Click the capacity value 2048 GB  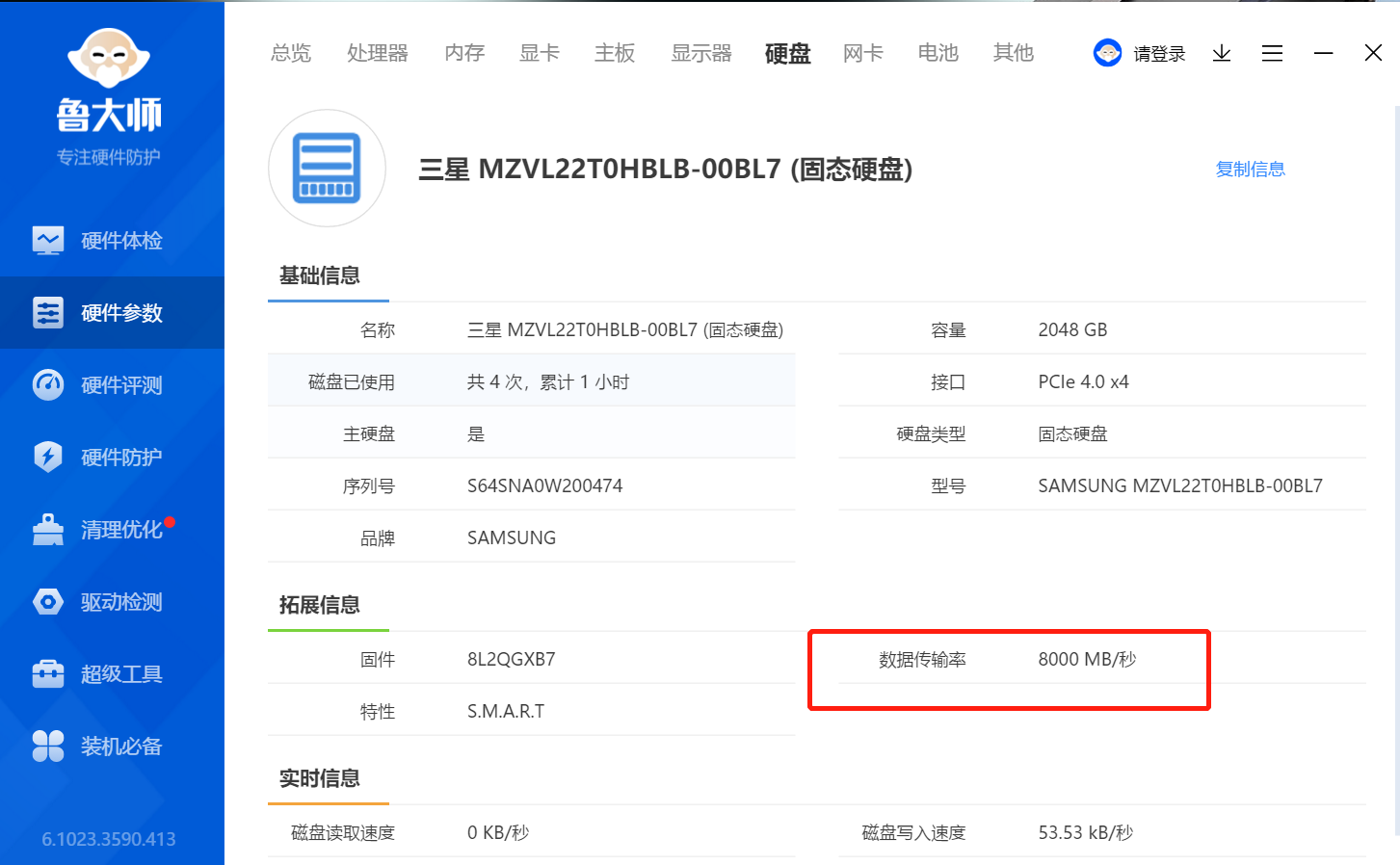[x=1072, y=330]
